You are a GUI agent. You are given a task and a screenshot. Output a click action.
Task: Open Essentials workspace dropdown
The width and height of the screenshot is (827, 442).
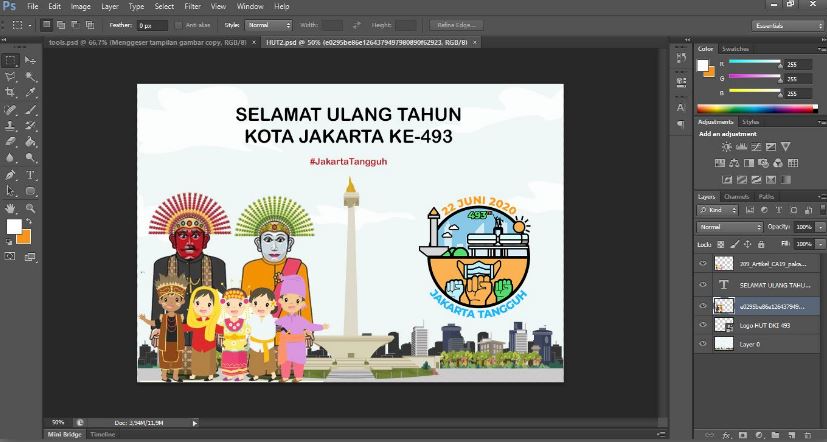pyautogui.click(x=788, y=25)
